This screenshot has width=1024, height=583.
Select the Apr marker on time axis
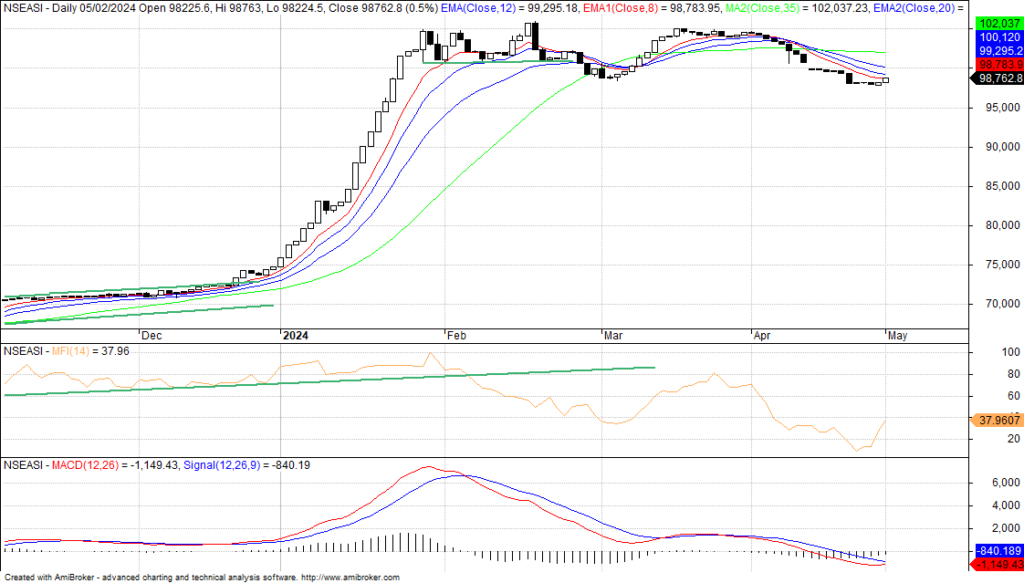[762, 337]
